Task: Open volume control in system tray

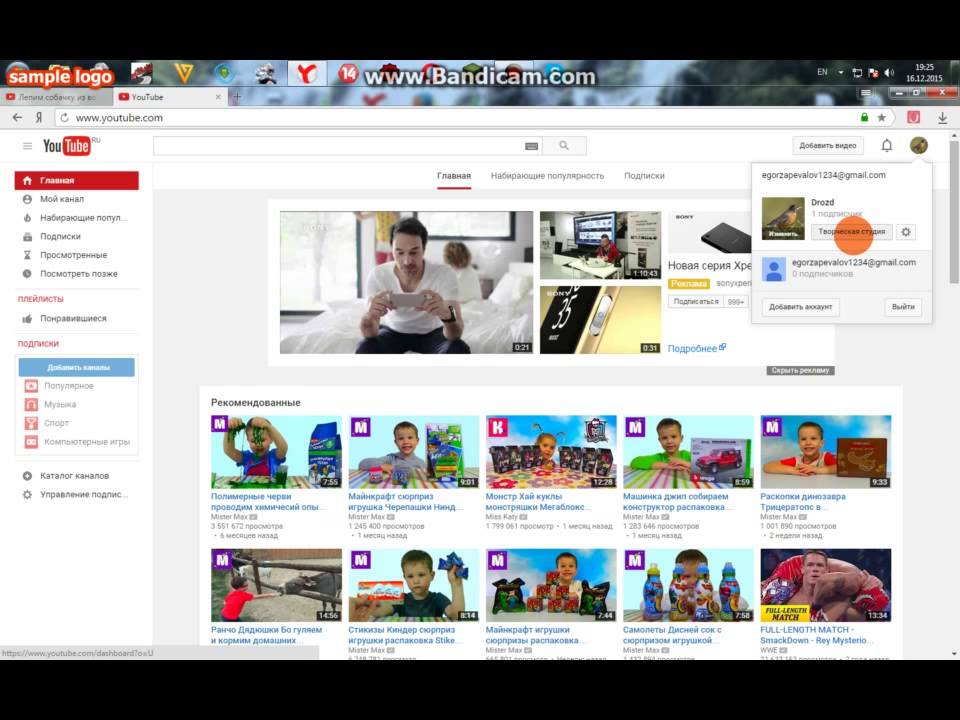Action: click(889, 73)
